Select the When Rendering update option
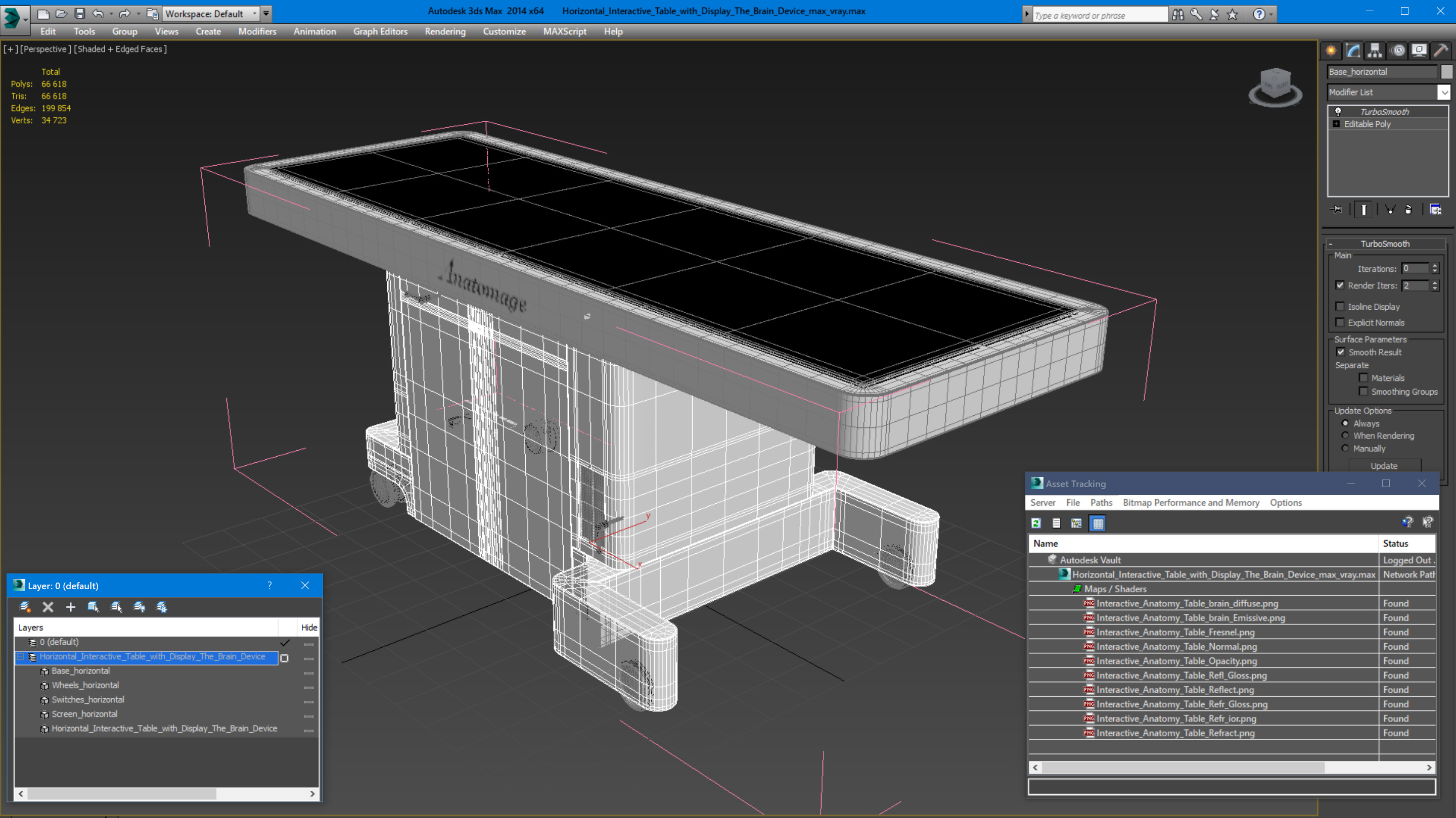This screenshot has width=1456, height=818. 1345,436
